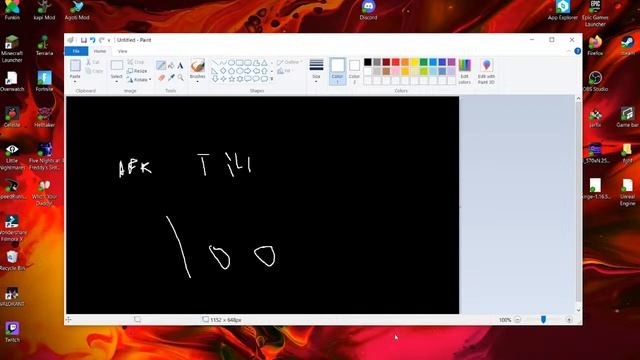640x360 pixels.
Task: Redo the last undone action
Action: click(102, 40)
